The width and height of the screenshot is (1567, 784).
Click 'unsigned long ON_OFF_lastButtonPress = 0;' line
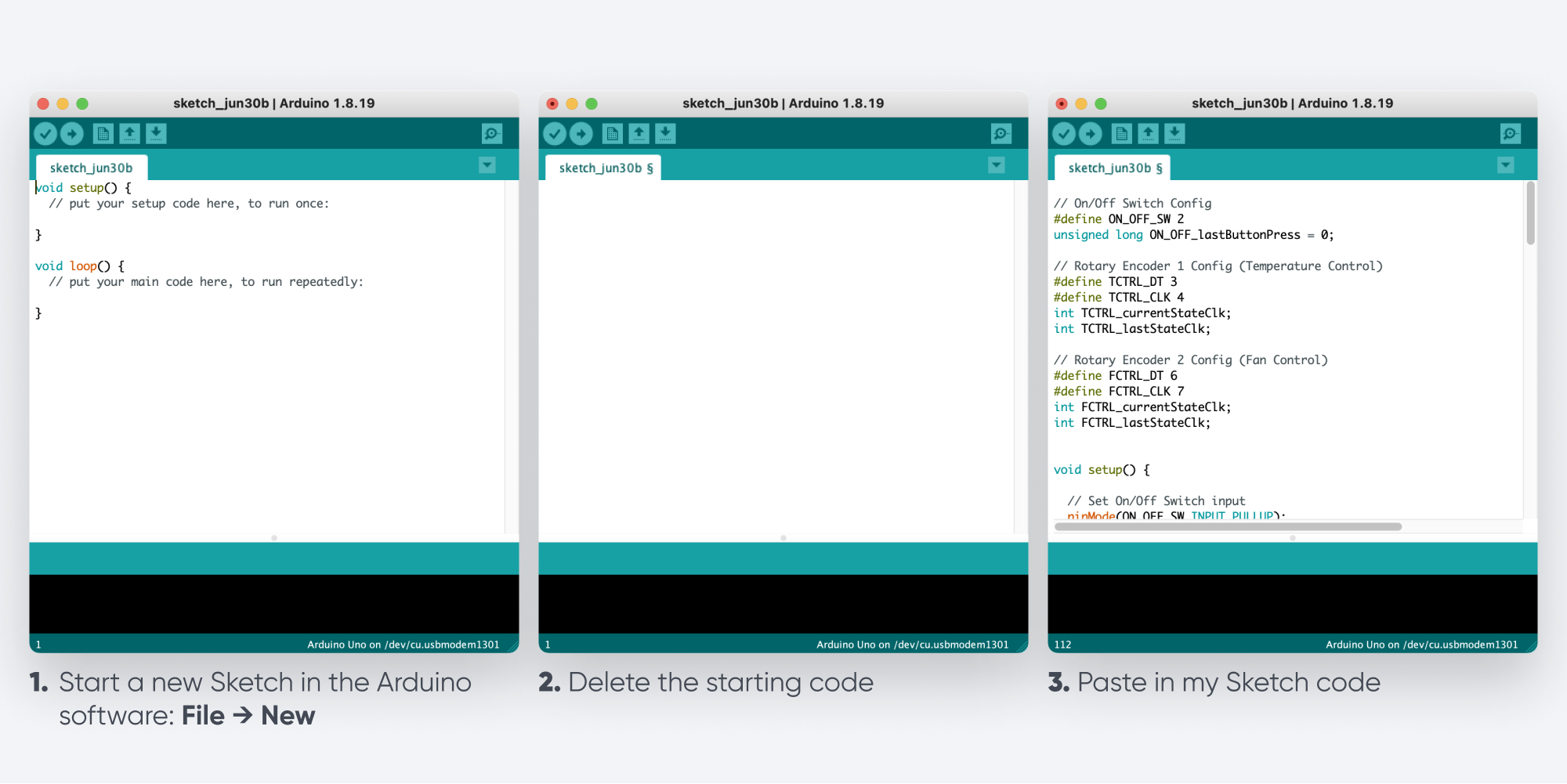pyautogui.click(x=1193, y=235)
